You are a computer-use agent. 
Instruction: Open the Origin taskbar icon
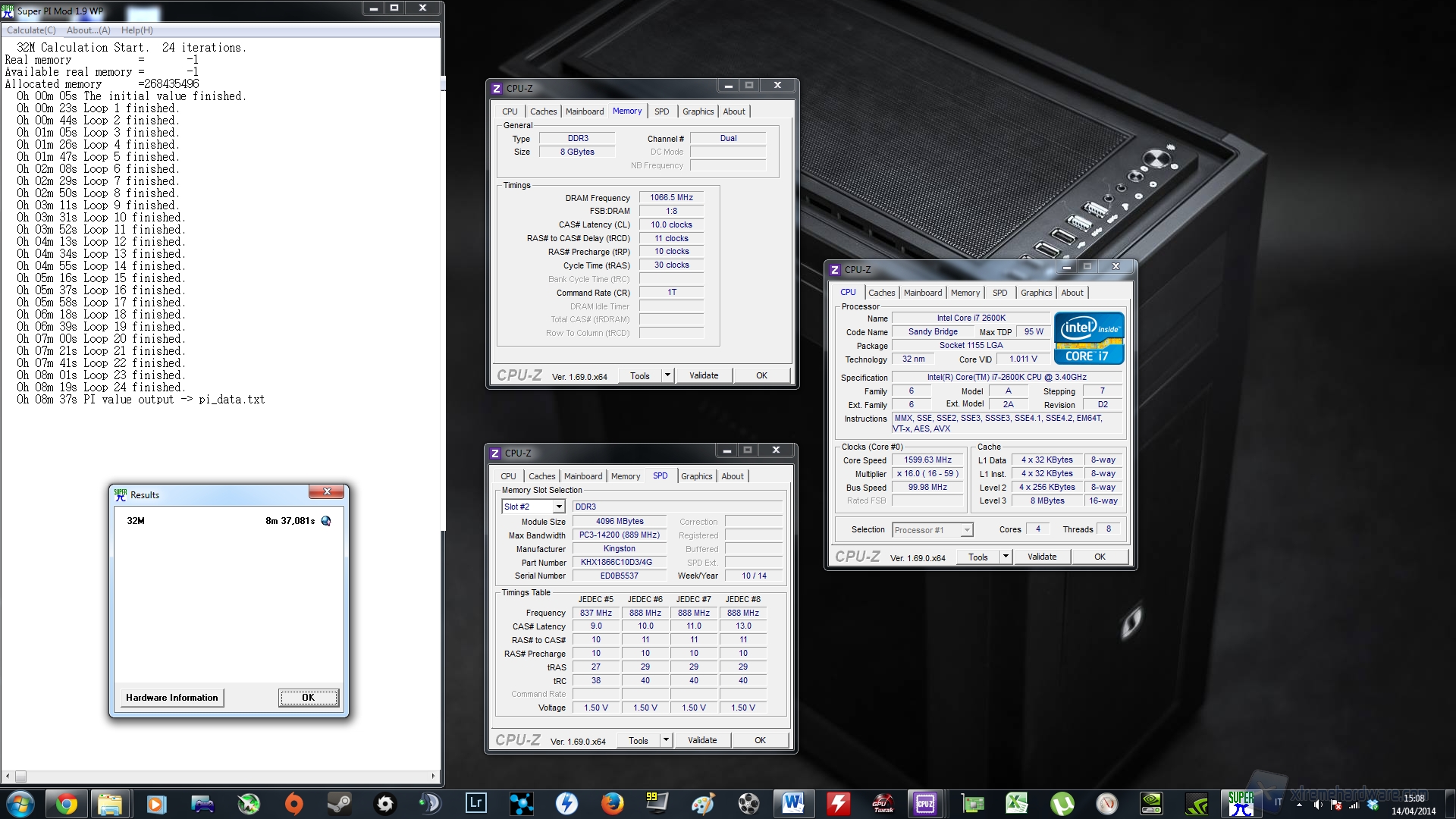(293, 804)
